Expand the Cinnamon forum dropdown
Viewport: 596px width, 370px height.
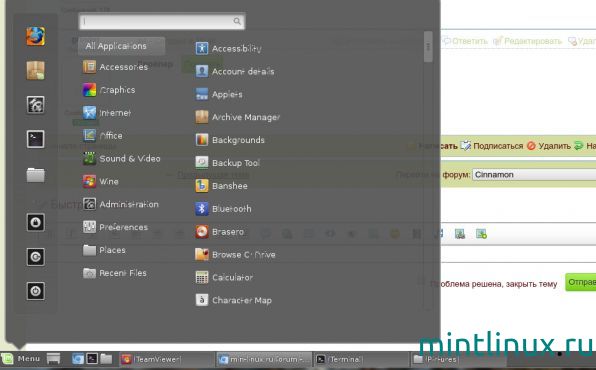534,175
